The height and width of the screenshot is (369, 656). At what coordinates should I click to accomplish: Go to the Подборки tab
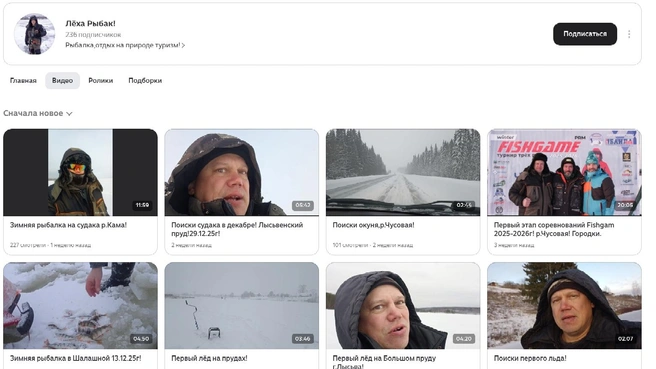[x=145, y=80]
